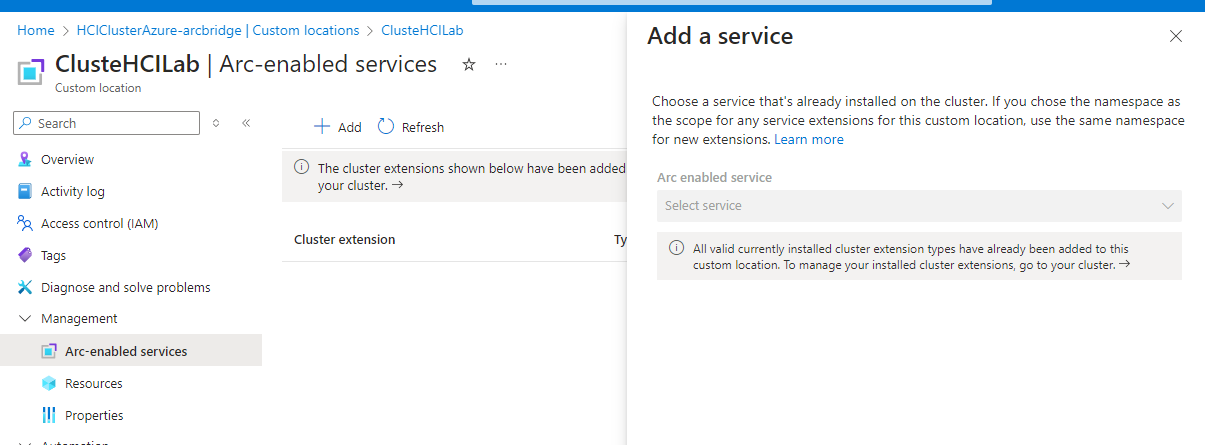Click the Activity log icon
1205x445 pixels.
tap(25, 191)
